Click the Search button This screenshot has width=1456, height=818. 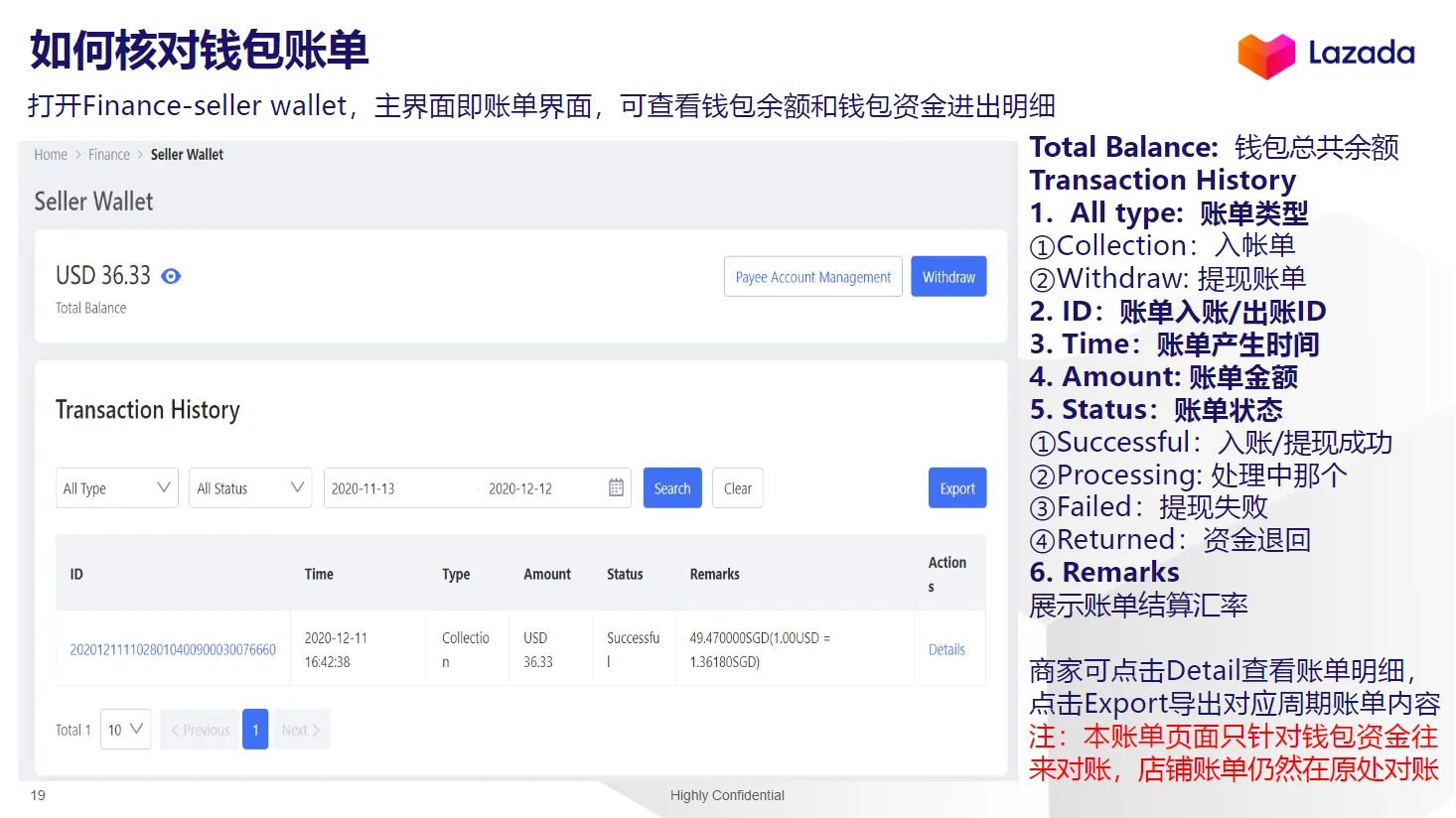(x=671, y=487)
